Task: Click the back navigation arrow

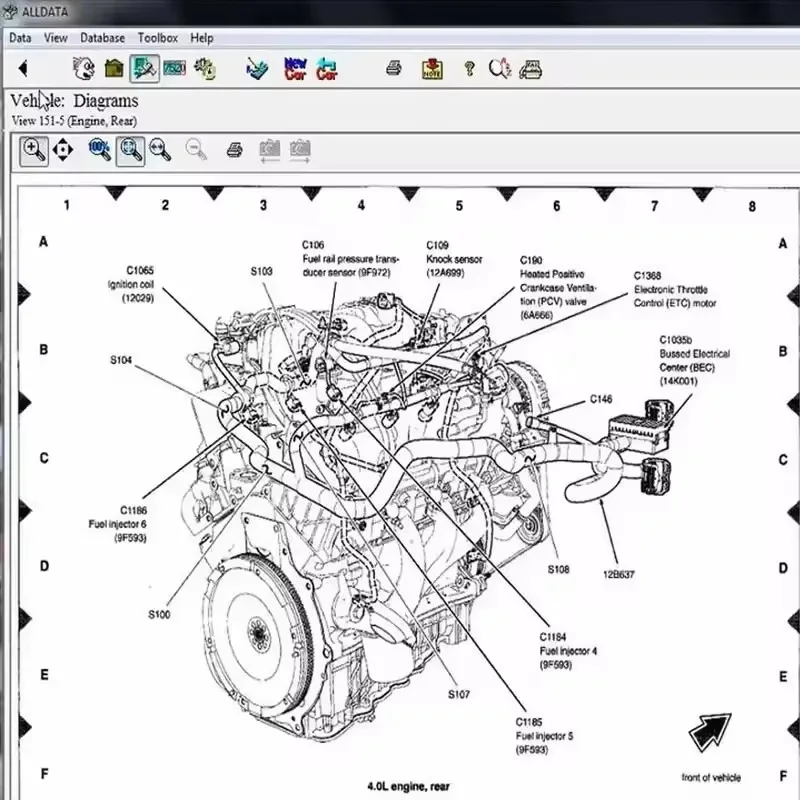Action: [22, 68]
